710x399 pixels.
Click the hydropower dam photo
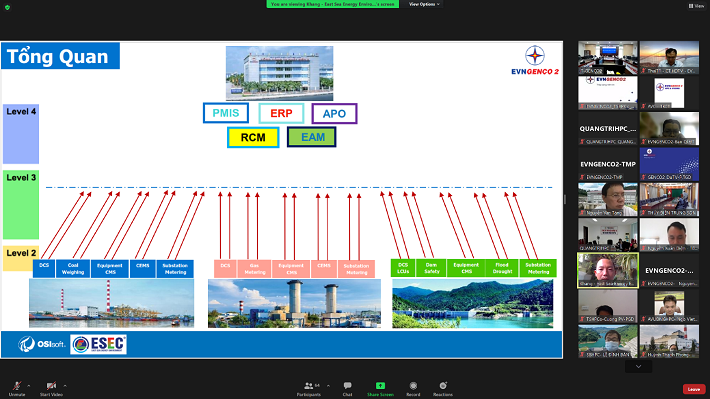point(472,303)
